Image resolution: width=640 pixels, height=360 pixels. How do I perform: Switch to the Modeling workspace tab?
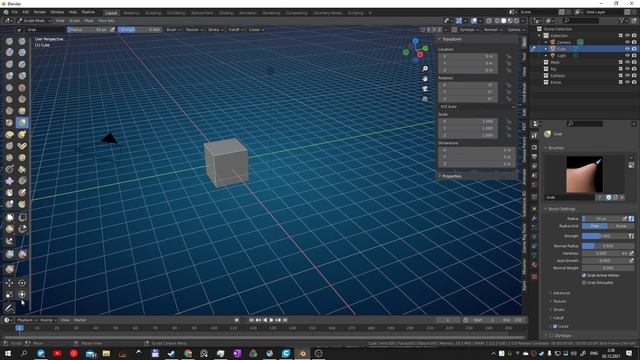(131, 13)
